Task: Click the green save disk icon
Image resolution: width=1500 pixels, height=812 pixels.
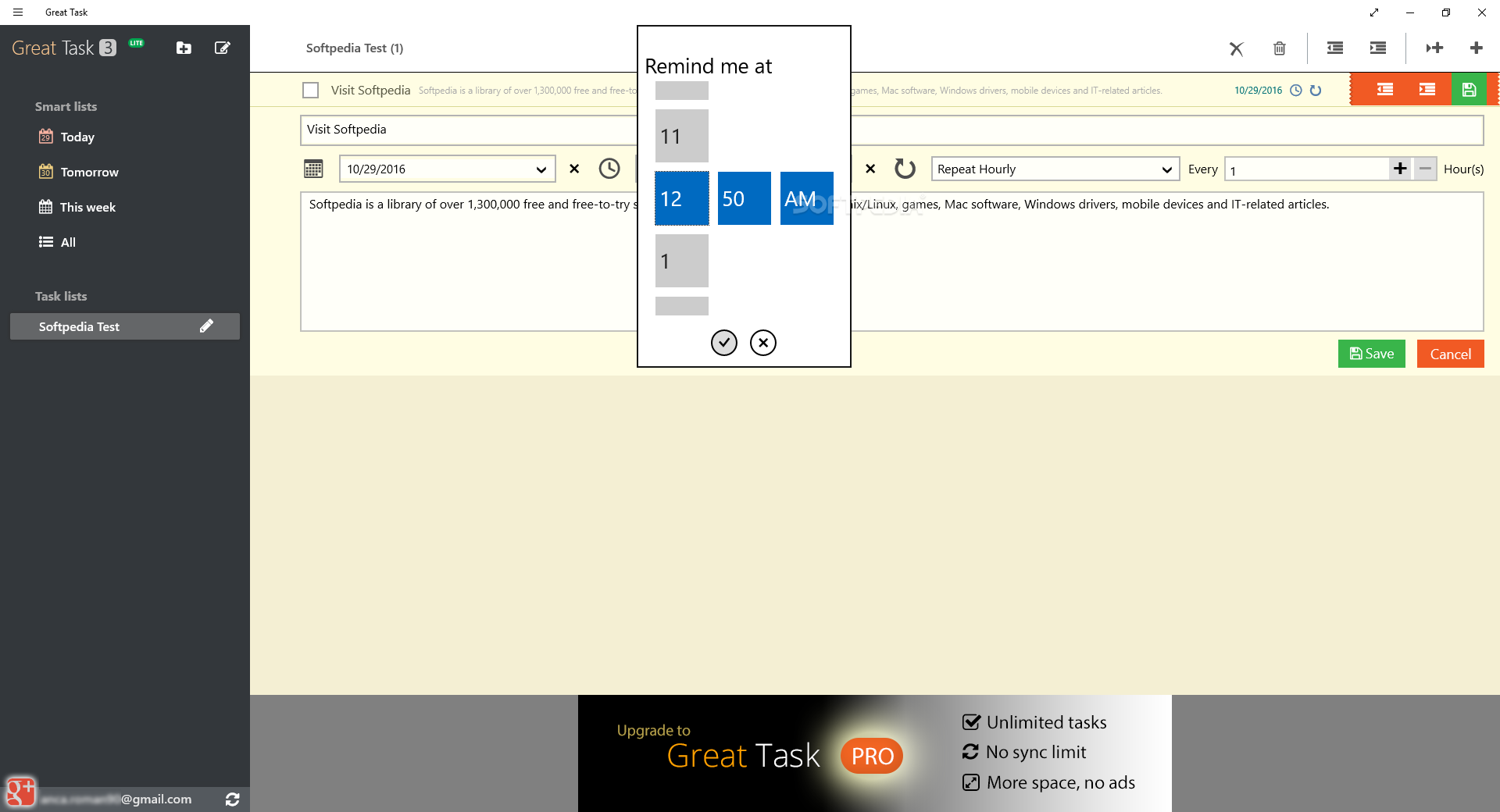Action: pyautogui.click(x=1470, y=90)
